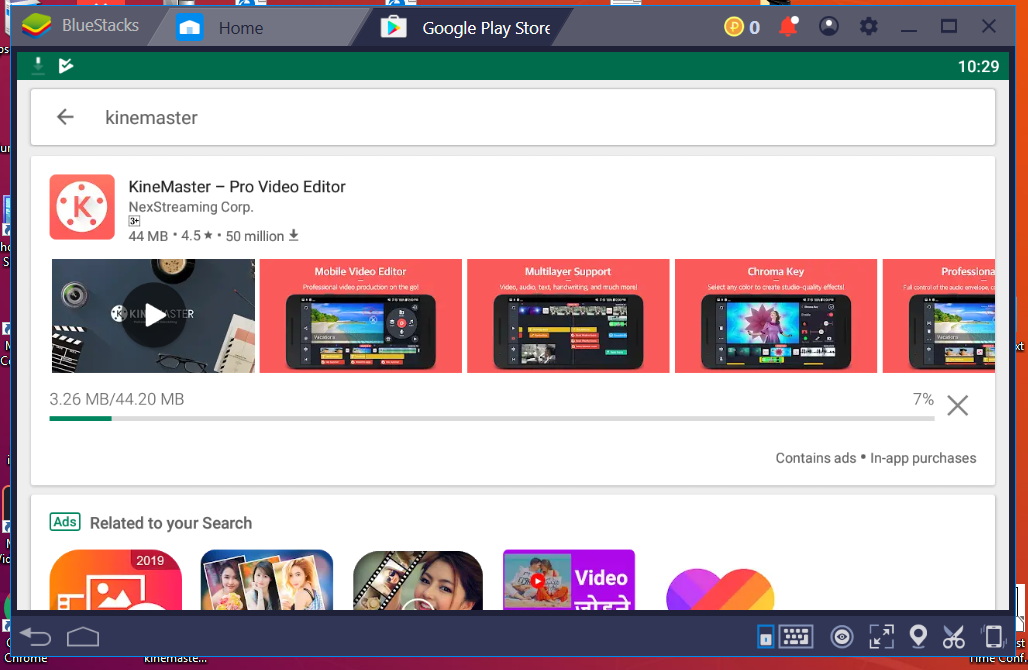Click NexStreaming Corp. developer name
The height and width of the screenshot is (670, 1028).
coord(191,207)
